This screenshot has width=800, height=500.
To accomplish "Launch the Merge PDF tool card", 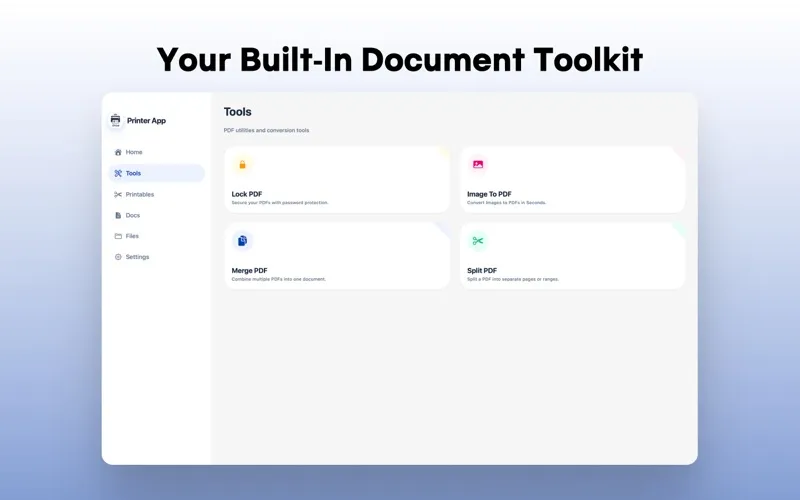I will coord(337,256).
